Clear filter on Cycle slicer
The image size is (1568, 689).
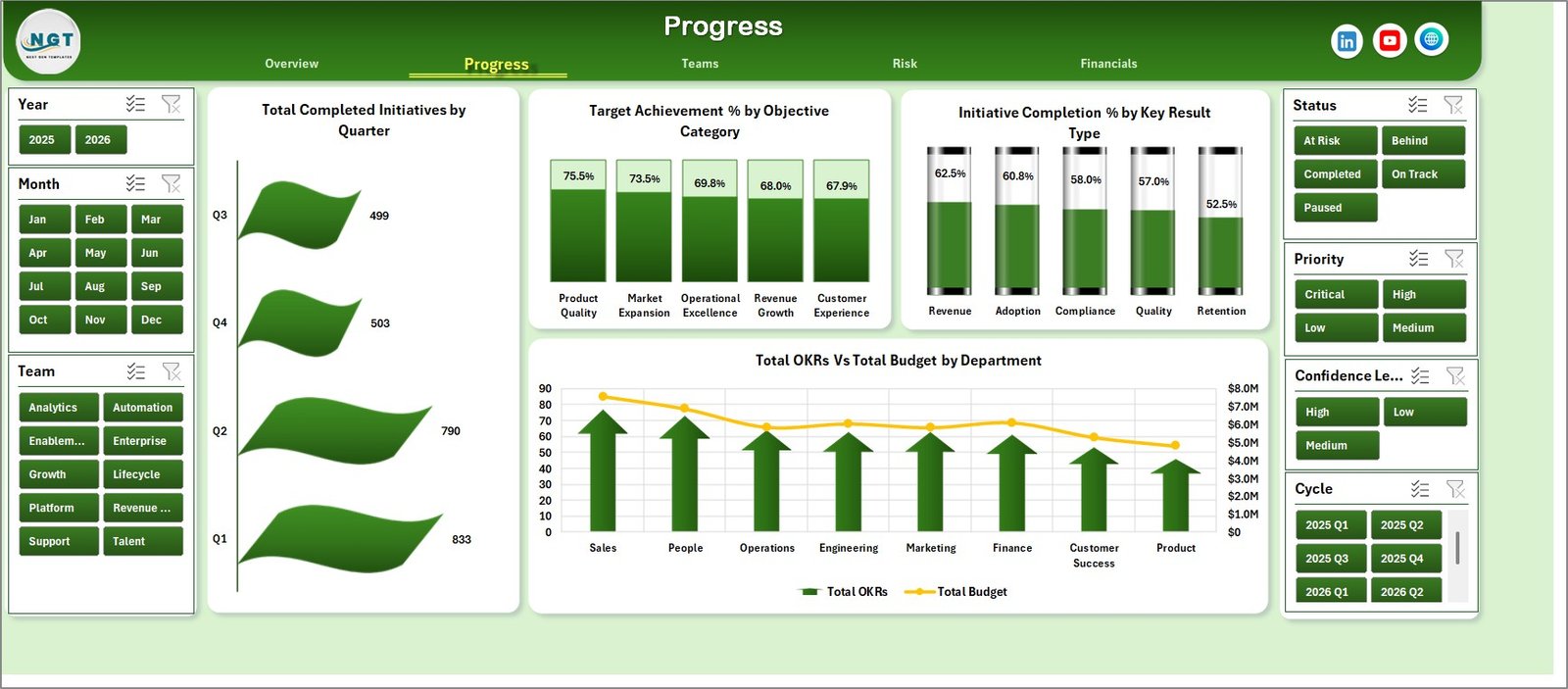tap(1455, 489)
